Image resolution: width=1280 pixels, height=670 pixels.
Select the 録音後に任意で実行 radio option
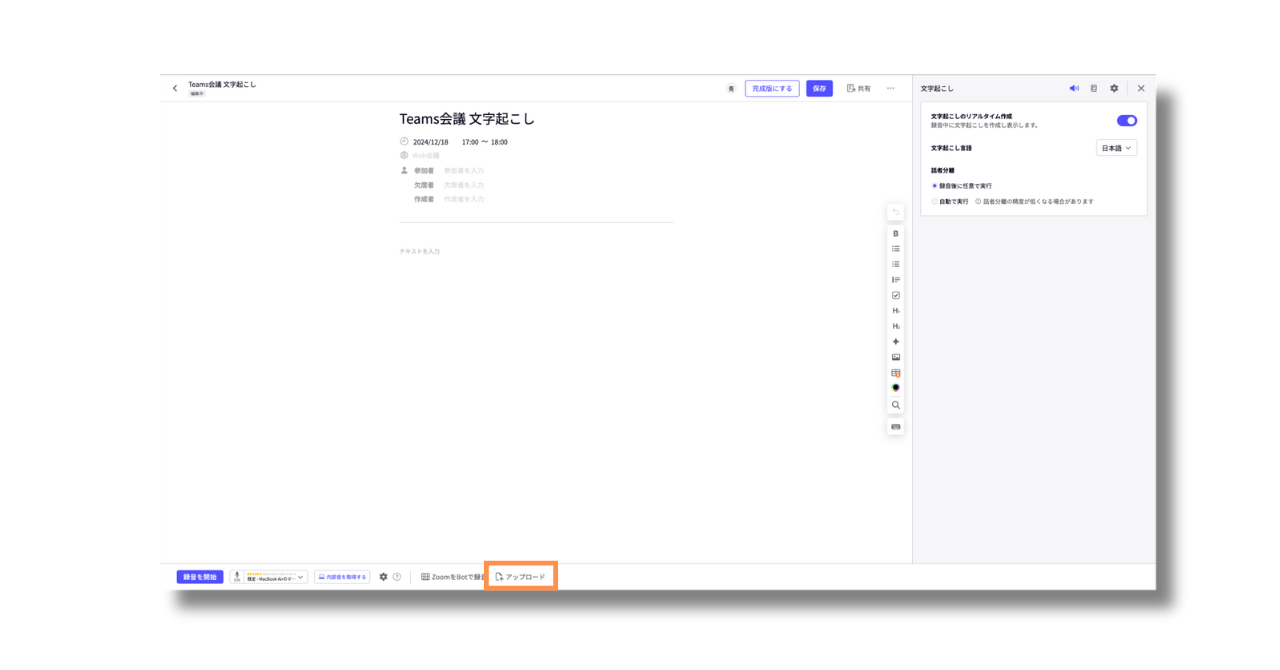point(935,186)
